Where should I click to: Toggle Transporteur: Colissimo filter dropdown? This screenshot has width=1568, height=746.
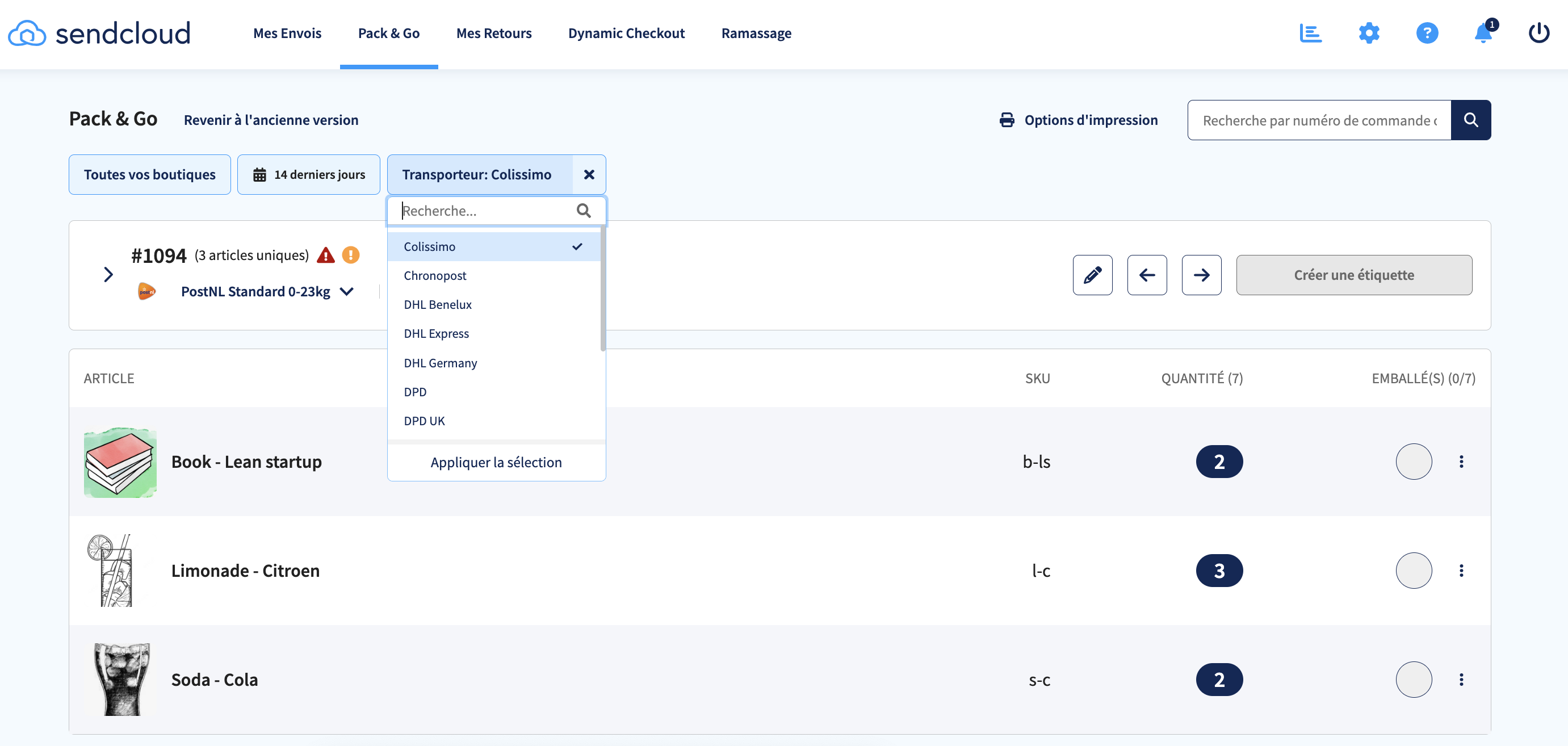[480, 175]
